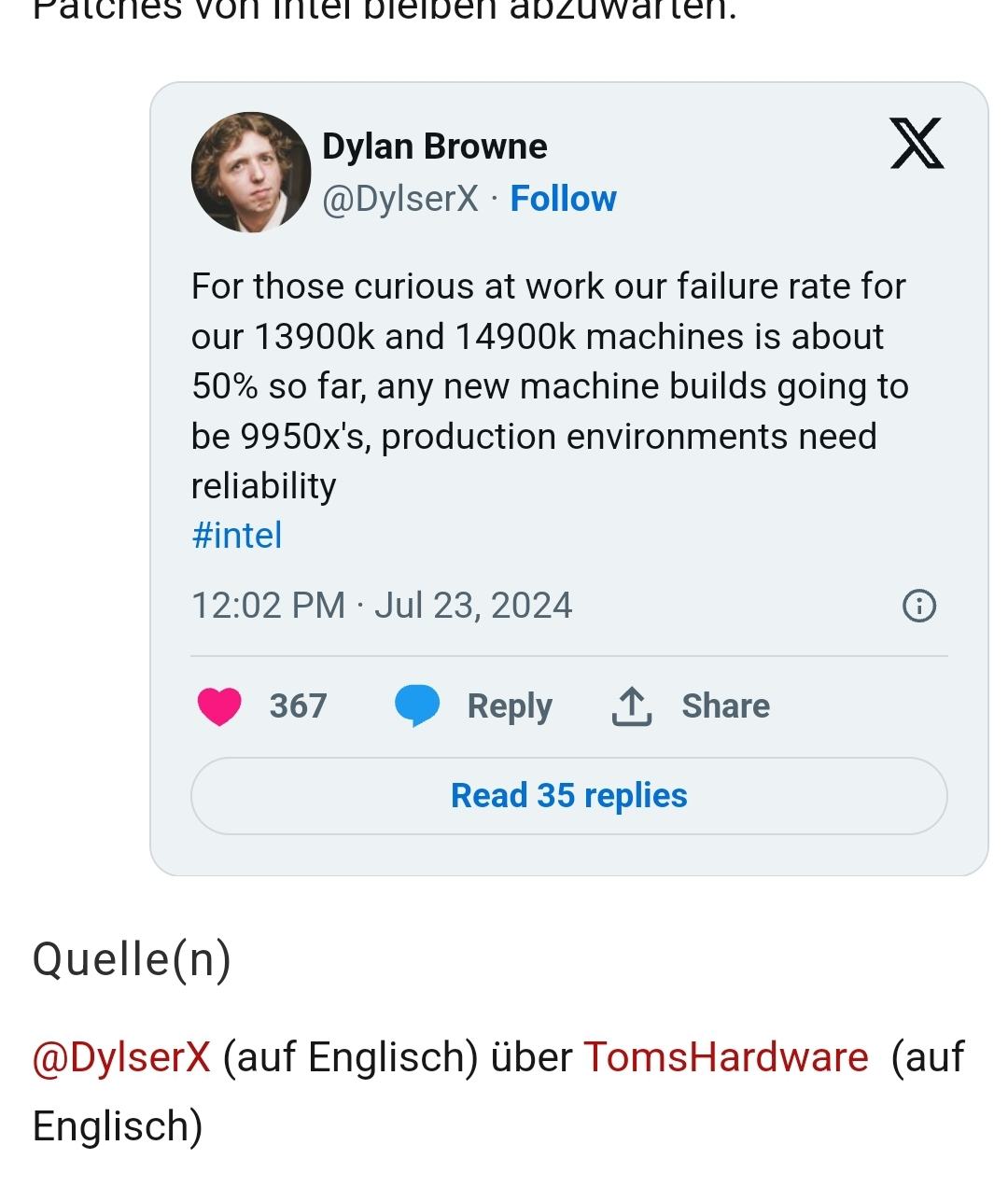Click the Share label text
1008x1187 pixels.
[x=725, y=706]
